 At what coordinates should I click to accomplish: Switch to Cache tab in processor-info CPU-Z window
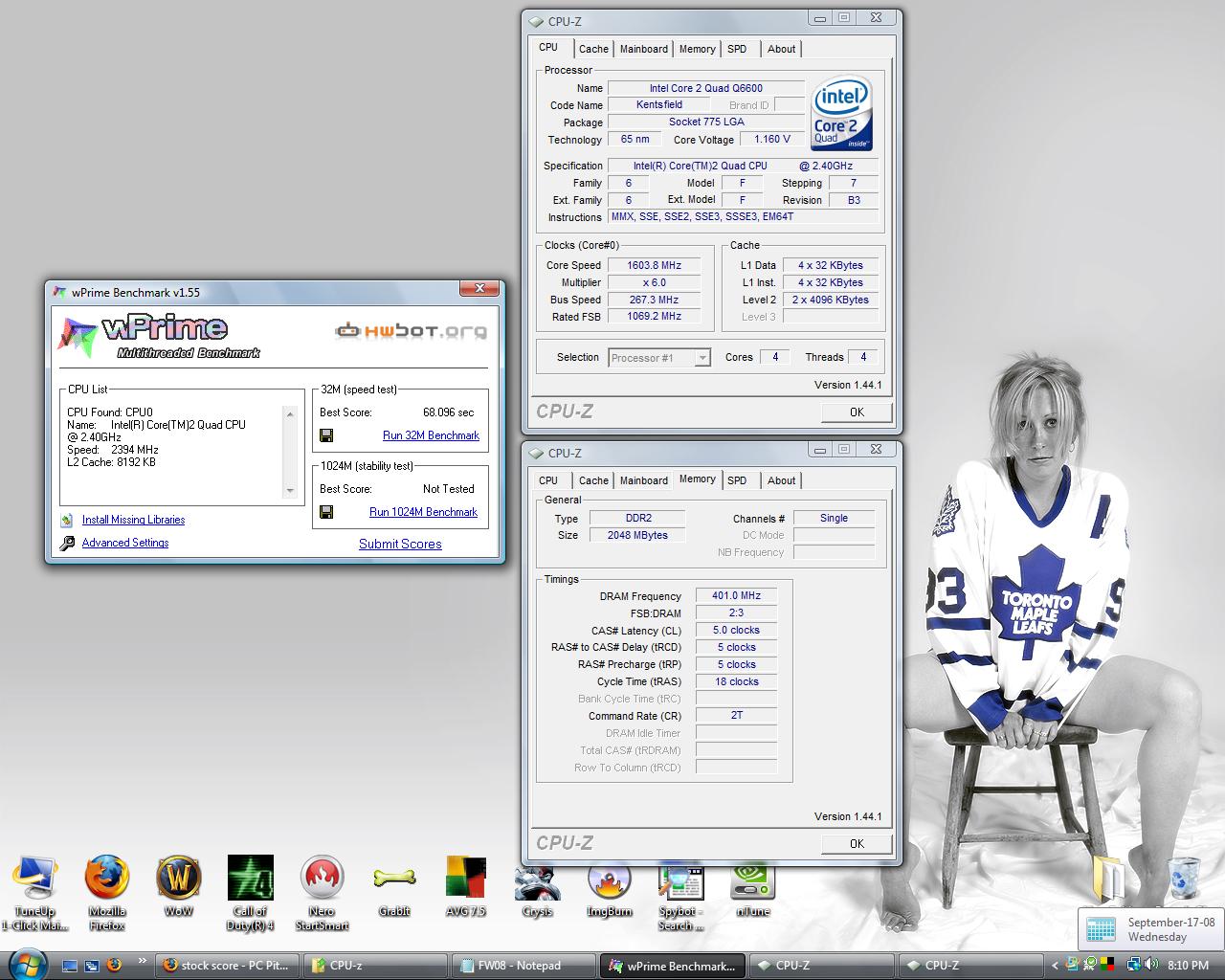pos(593,49)
